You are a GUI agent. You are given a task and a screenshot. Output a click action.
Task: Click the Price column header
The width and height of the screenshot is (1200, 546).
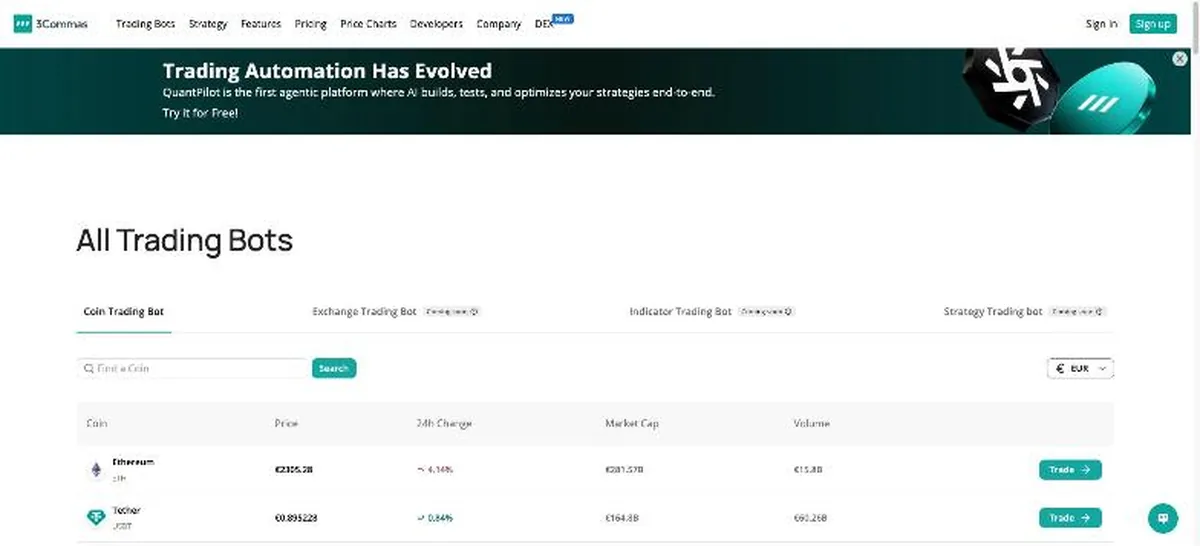tap(286, 423)
